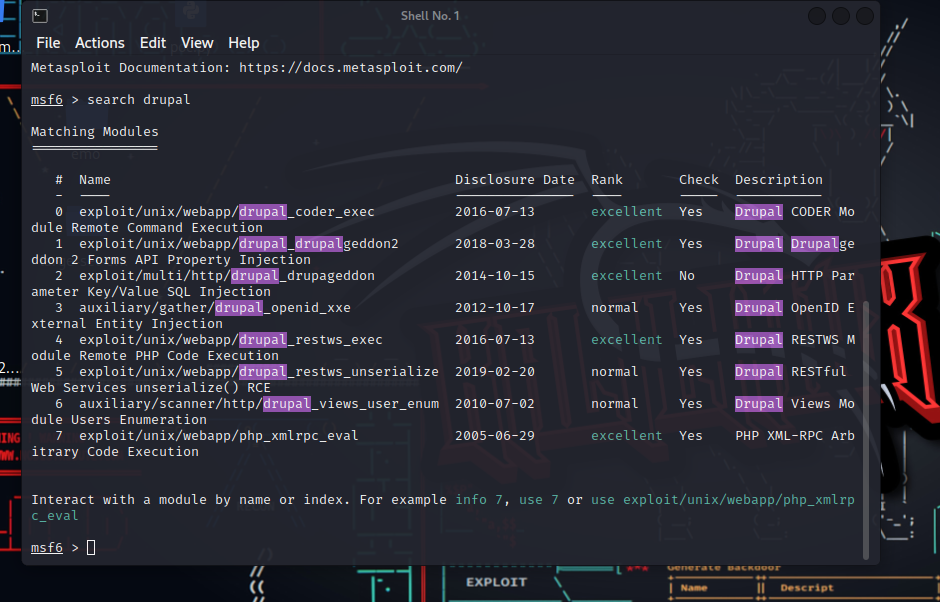Viewport: 940px width, 602px height.
Task: Open the Edit menu
Action: pos(153,43)
